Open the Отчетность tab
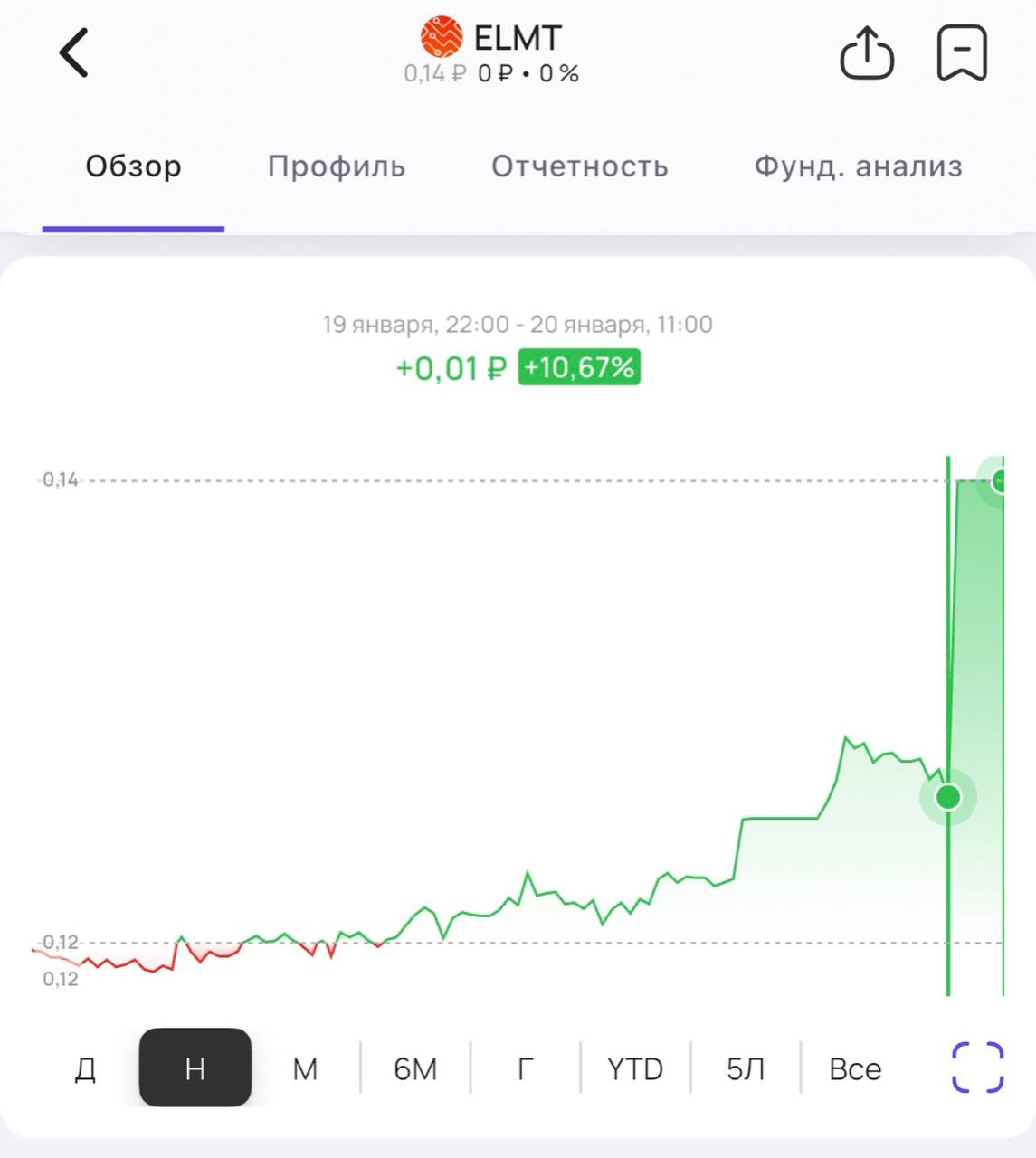 (579, 166)
